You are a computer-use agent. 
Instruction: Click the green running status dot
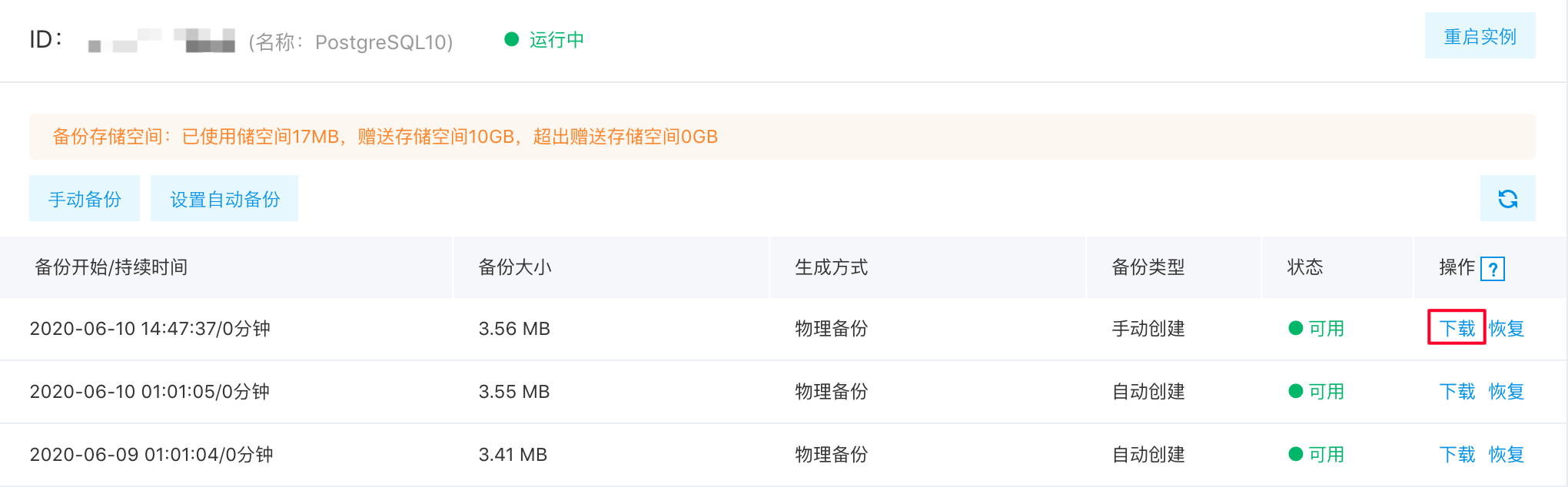[x=512, y=39]
